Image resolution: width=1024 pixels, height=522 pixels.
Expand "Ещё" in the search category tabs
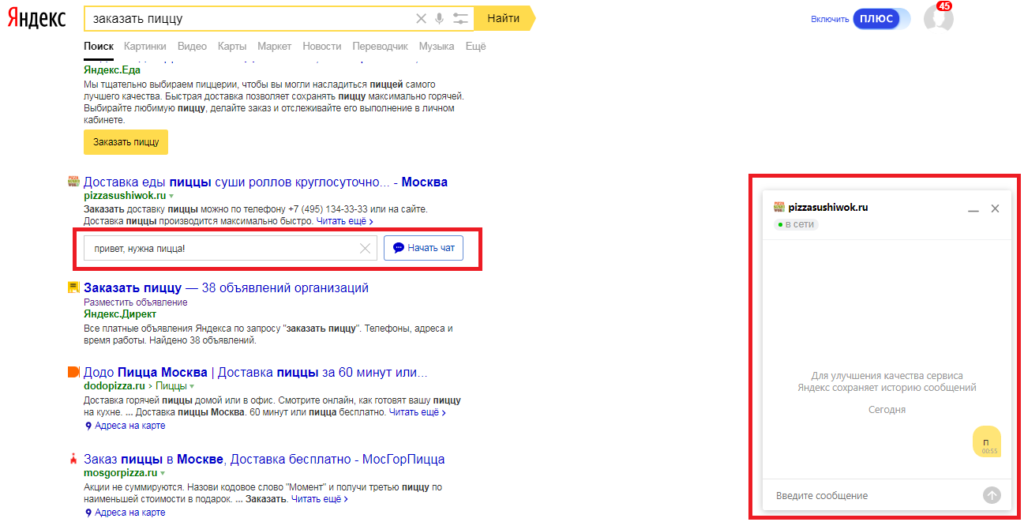click(x=475, y=46)
